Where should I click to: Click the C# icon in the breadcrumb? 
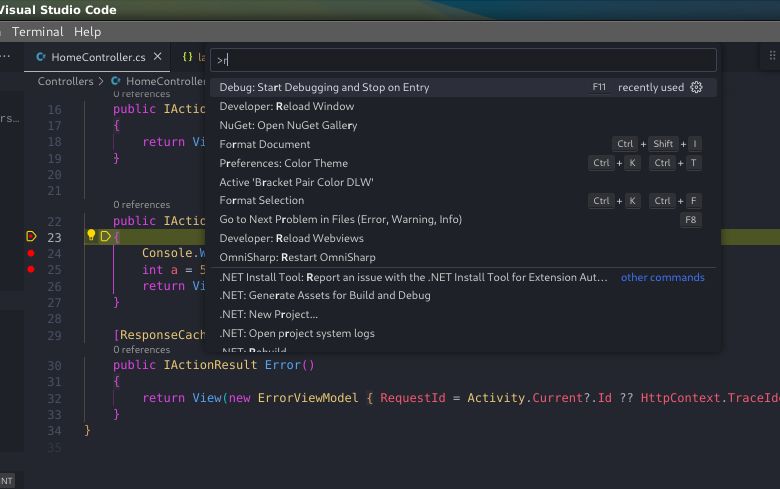click(116, 81)
